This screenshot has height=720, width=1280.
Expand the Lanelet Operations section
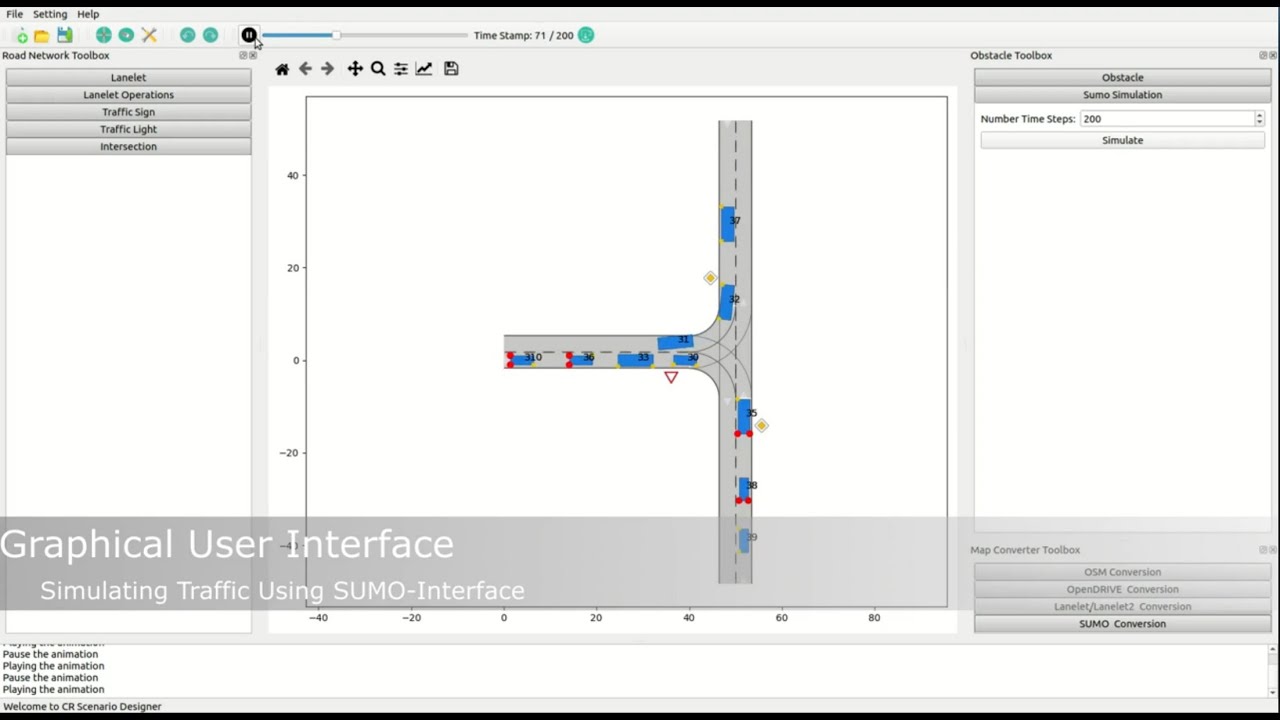(x=128, y=95)
